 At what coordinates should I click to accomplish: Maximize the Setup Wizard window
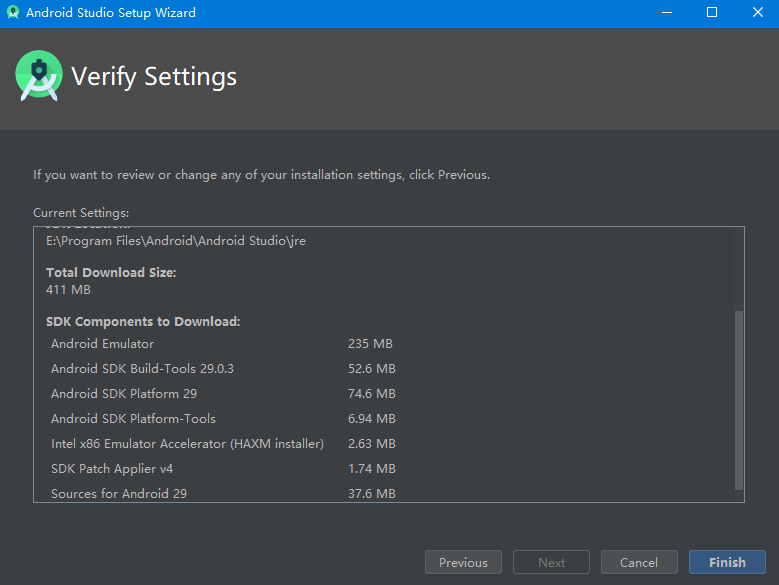pos(711,12)
